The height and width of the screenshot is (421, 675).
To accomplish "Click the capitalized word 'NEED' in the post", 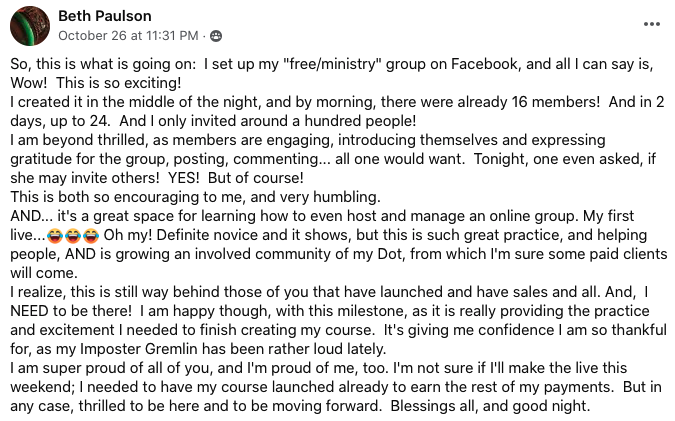I will point(29,310).
